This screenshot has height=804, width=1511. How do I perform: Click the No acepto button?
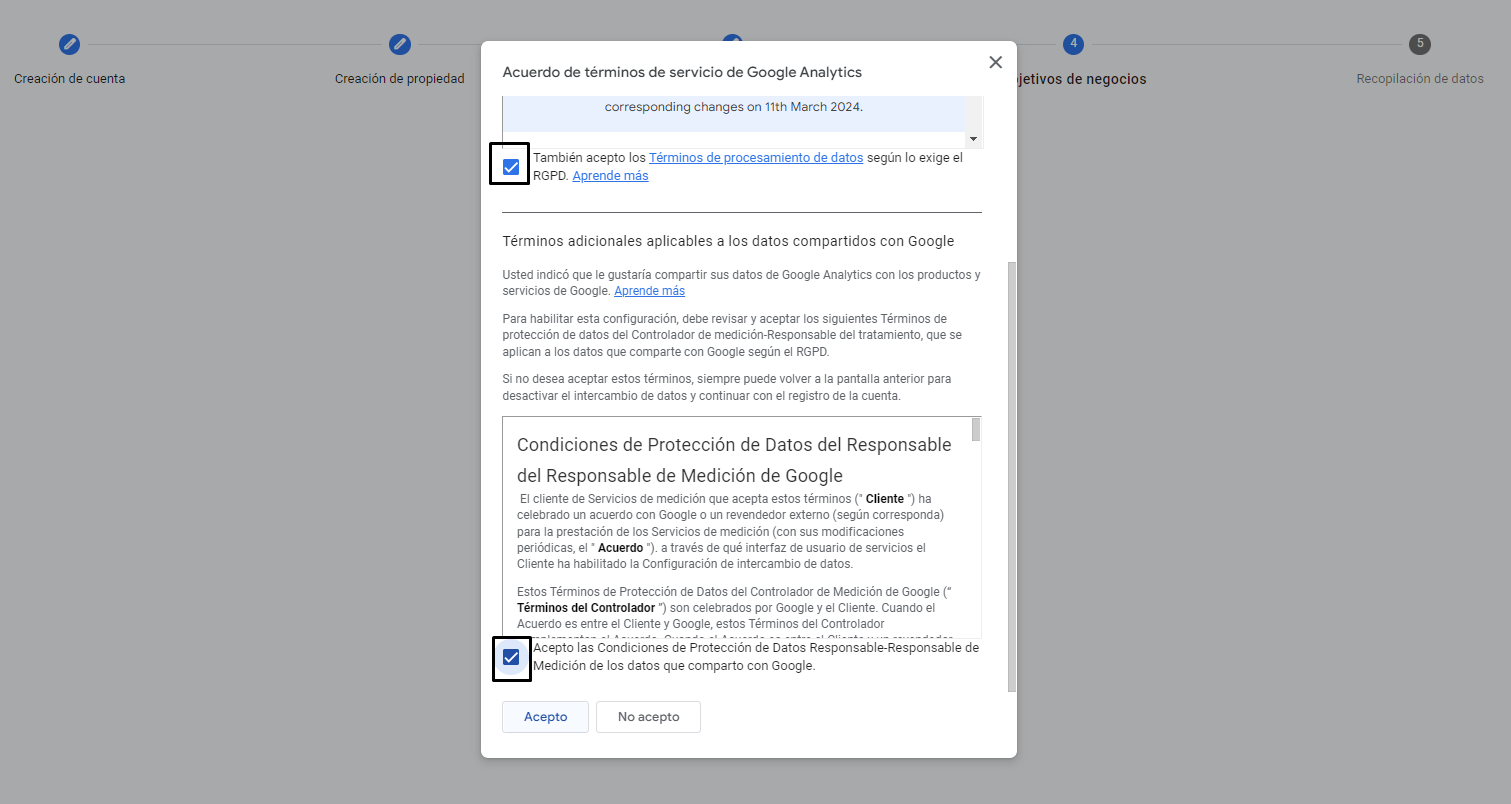[648, 717]
